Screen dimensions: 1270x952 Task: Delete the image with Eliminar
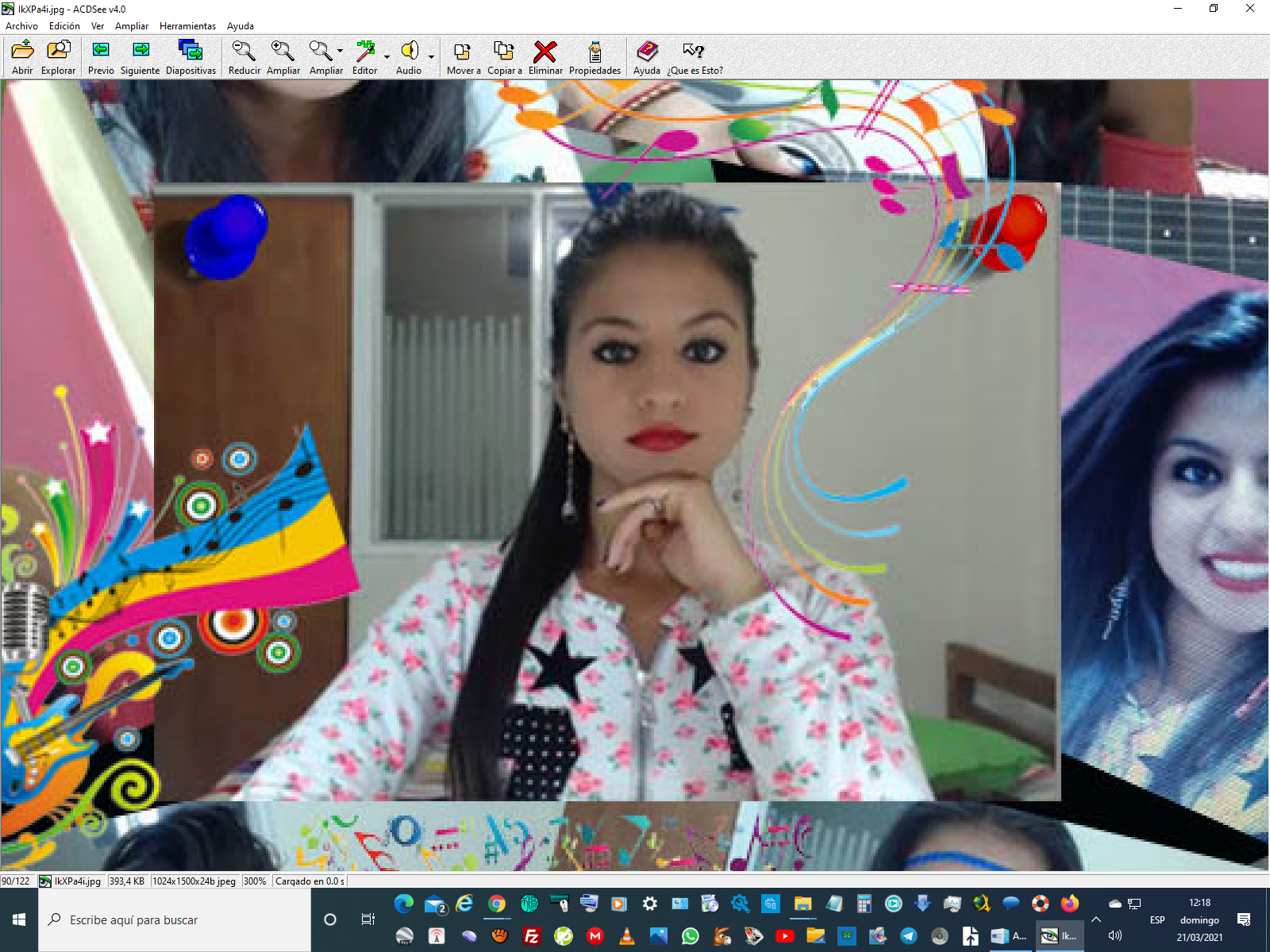(545, 52)
